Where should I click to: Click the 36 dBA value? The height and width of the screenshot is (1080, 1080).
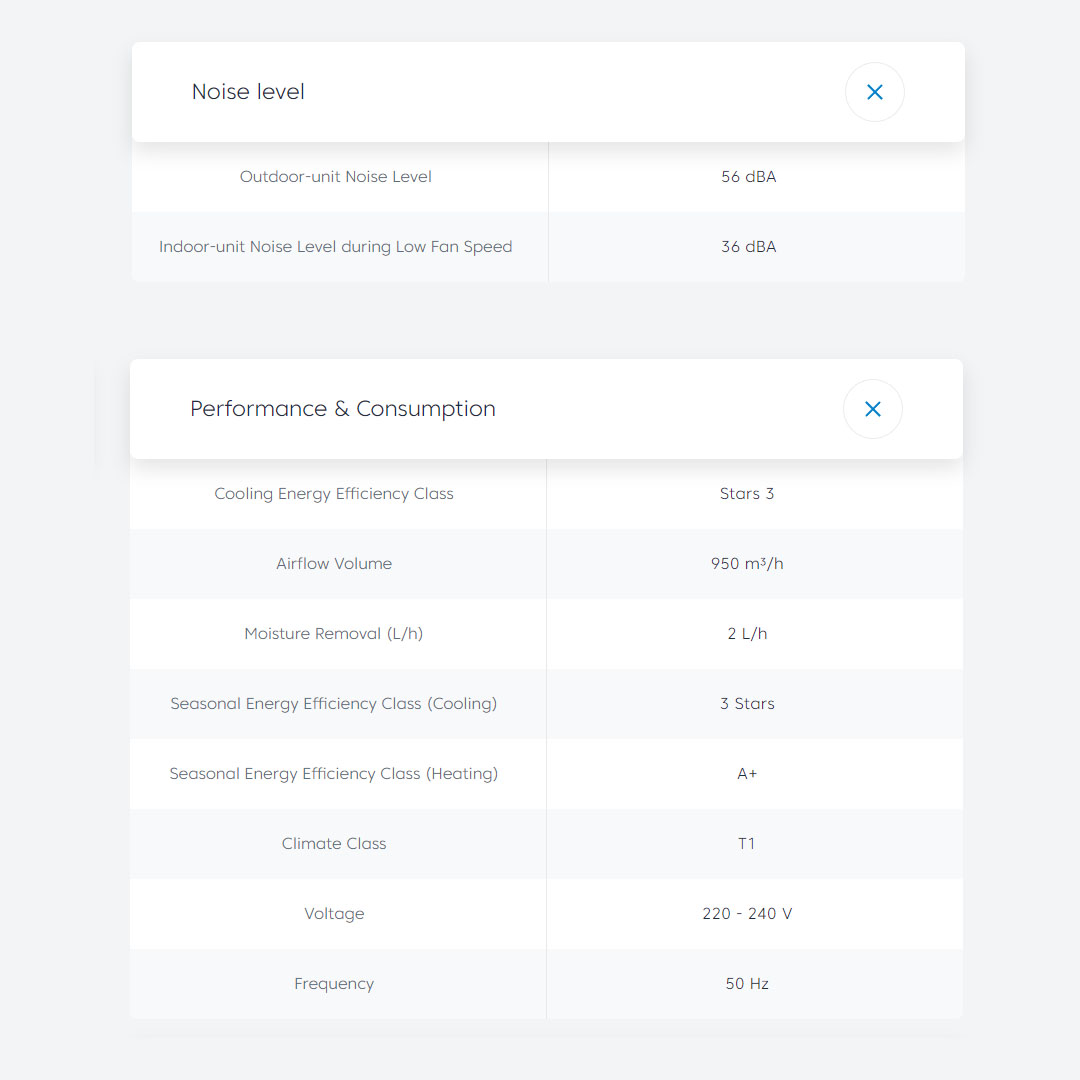point(748,247)
